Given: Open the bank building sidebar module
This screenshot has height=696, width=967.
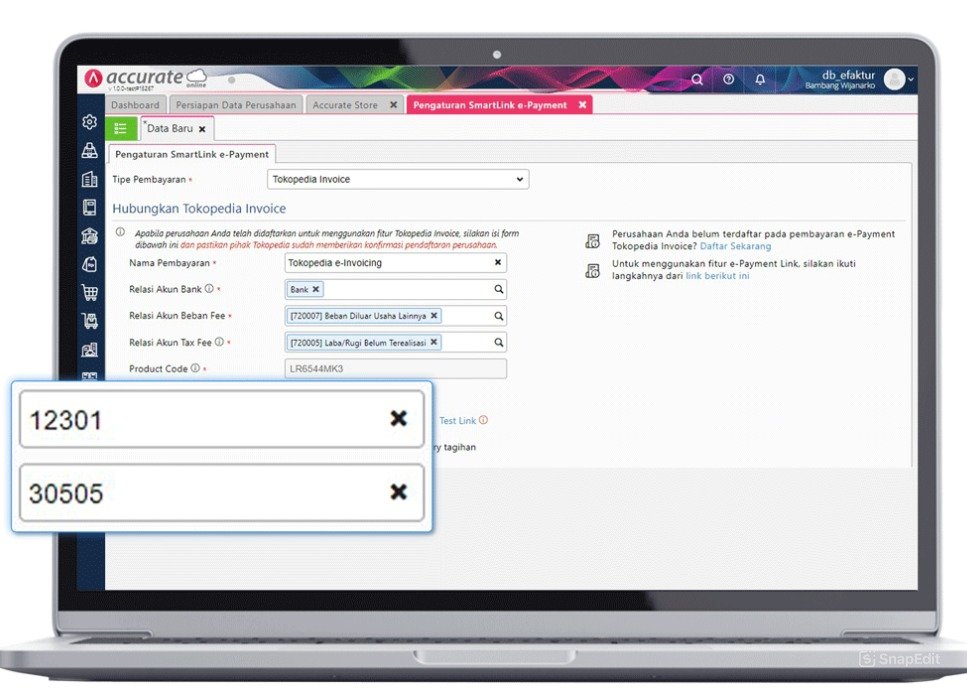Looking at the screenshot, I should tap(89, 235).
